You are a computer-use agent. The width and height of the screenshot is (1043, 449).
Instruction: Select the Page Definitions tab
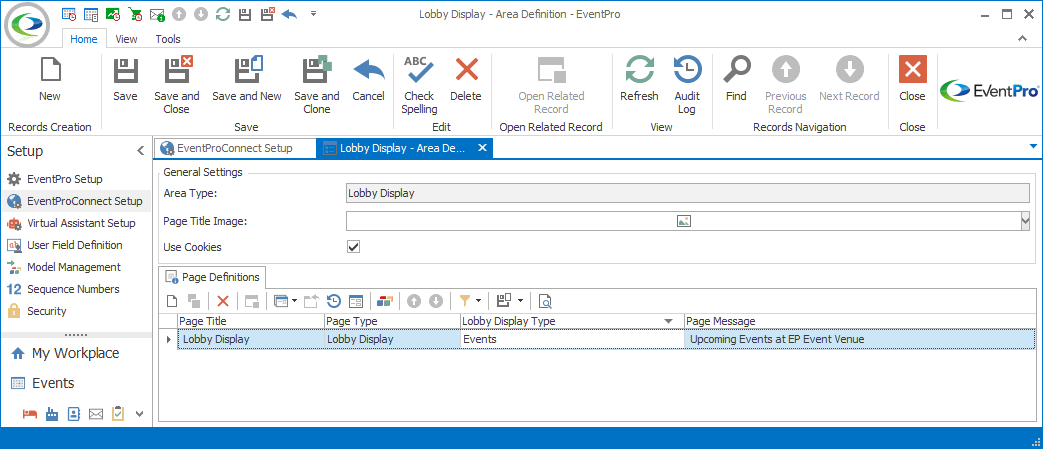pyautogui.click(x=213, y=277)
